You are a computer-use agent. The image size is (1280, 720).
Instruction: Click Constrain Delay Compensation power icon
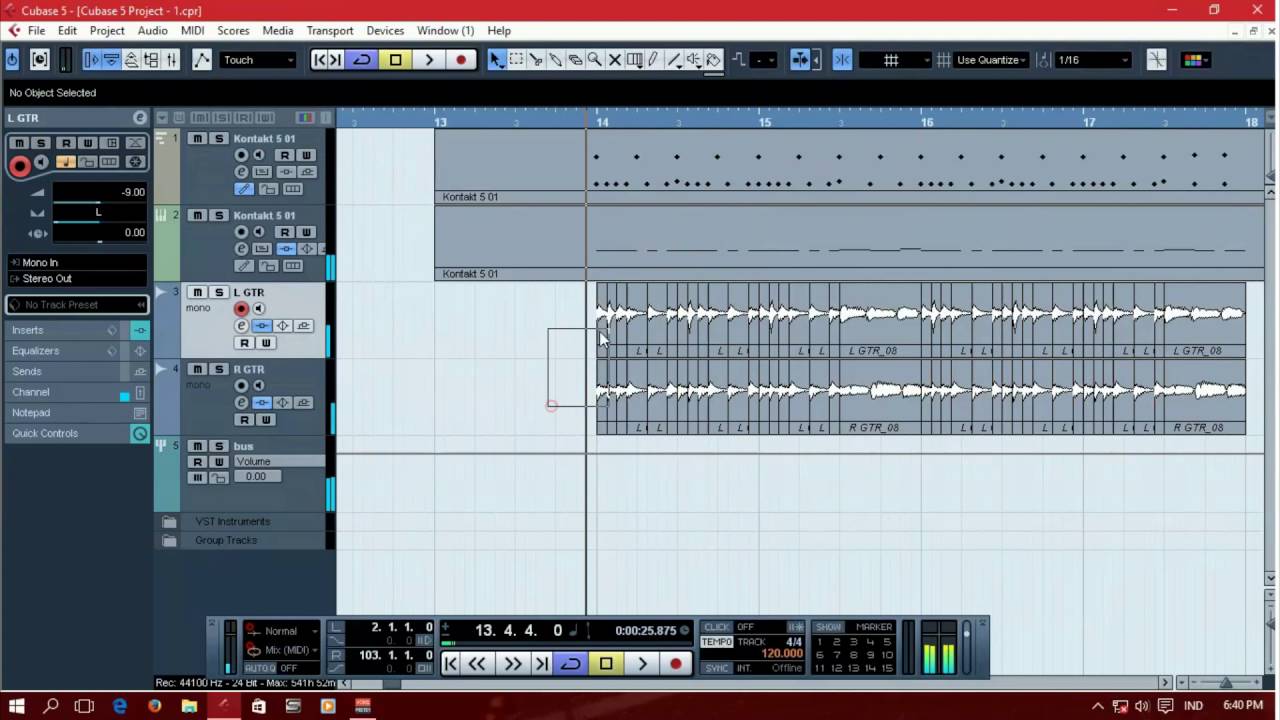tap(12, 60)
